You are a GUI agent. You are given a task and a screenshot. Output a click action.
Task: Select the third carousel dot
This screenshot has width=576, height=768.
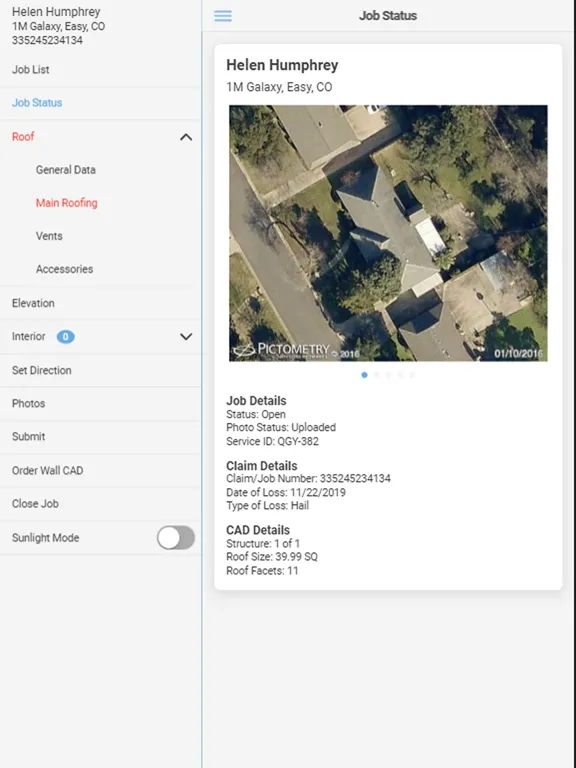tap(388, 375)
